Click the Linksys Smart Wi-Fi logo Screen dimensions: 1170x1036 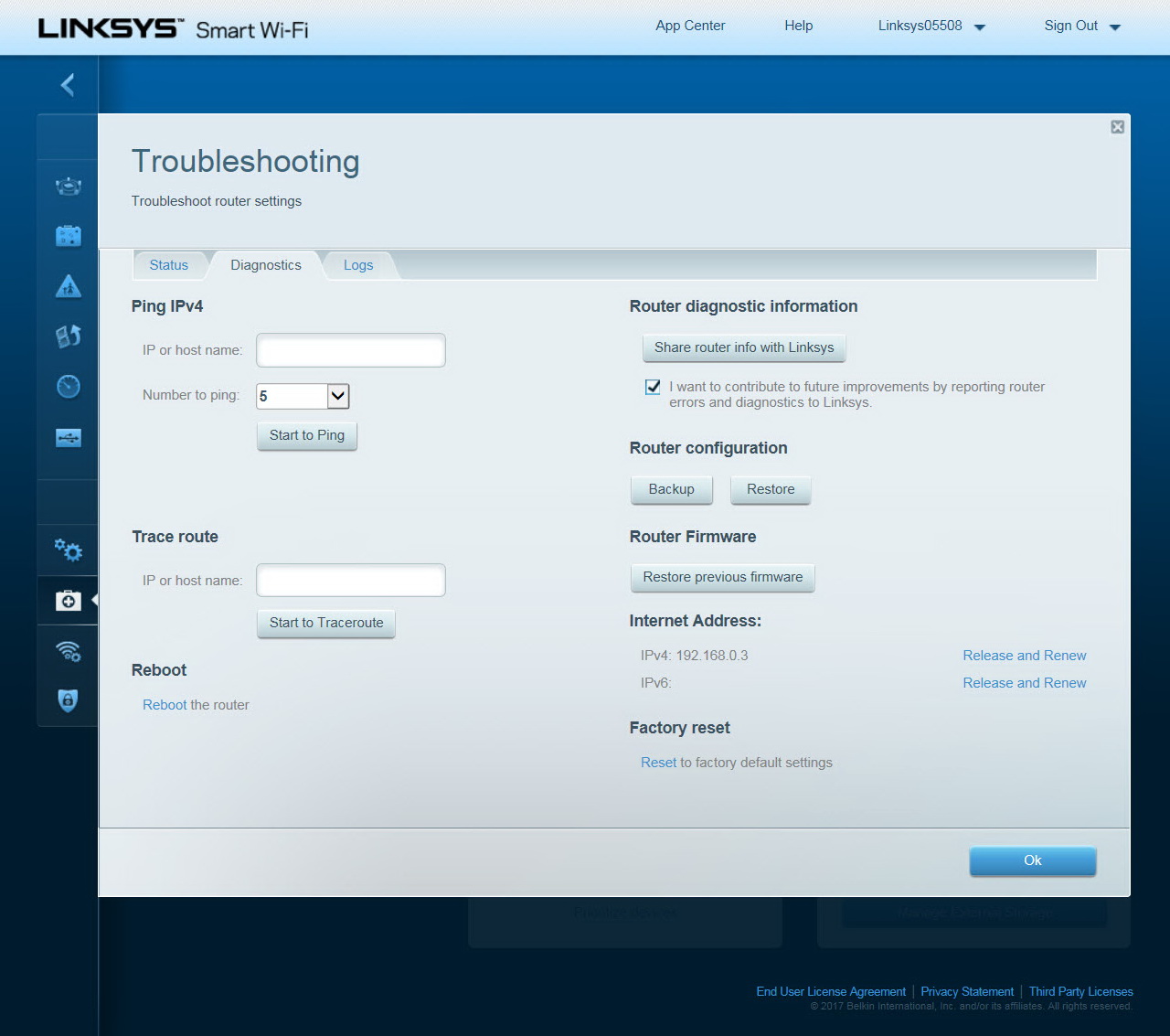click(174, 28)
